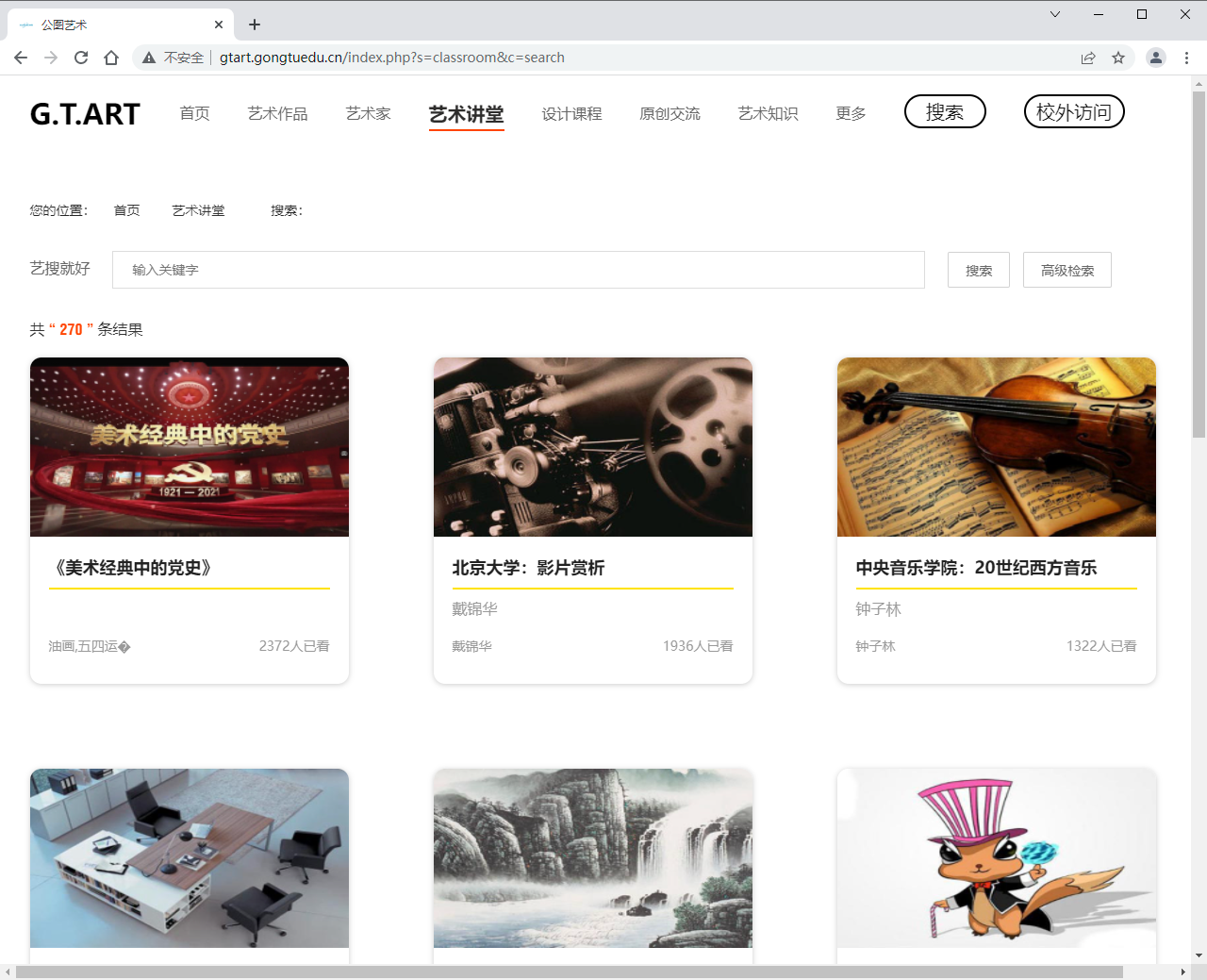Focus the 输入关键字 search field
The width and height of the screenshot is (1207, 980).
pyautogui.click(x=519, y=270)
